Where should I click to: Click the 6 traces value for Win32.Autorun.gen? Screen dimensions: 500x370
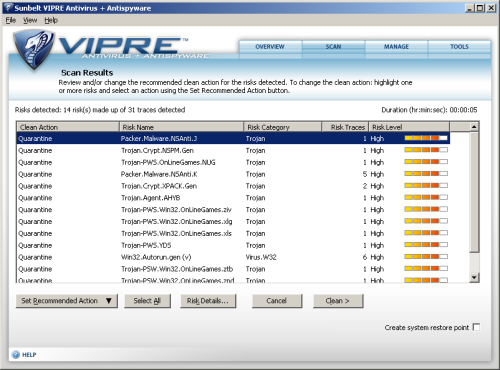tap(365, 257)
